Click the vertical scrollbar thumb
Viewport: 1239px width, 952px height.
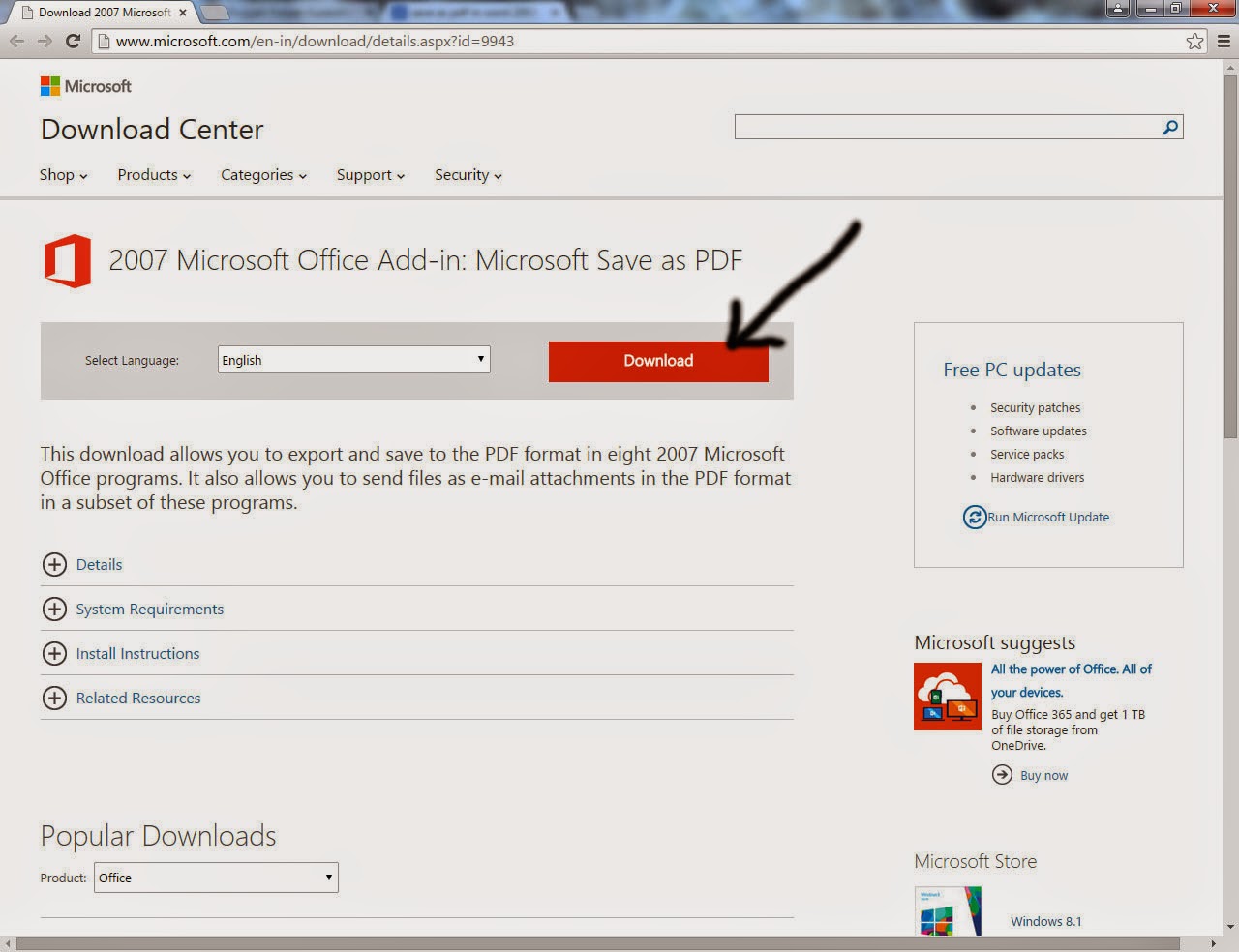1230,256
